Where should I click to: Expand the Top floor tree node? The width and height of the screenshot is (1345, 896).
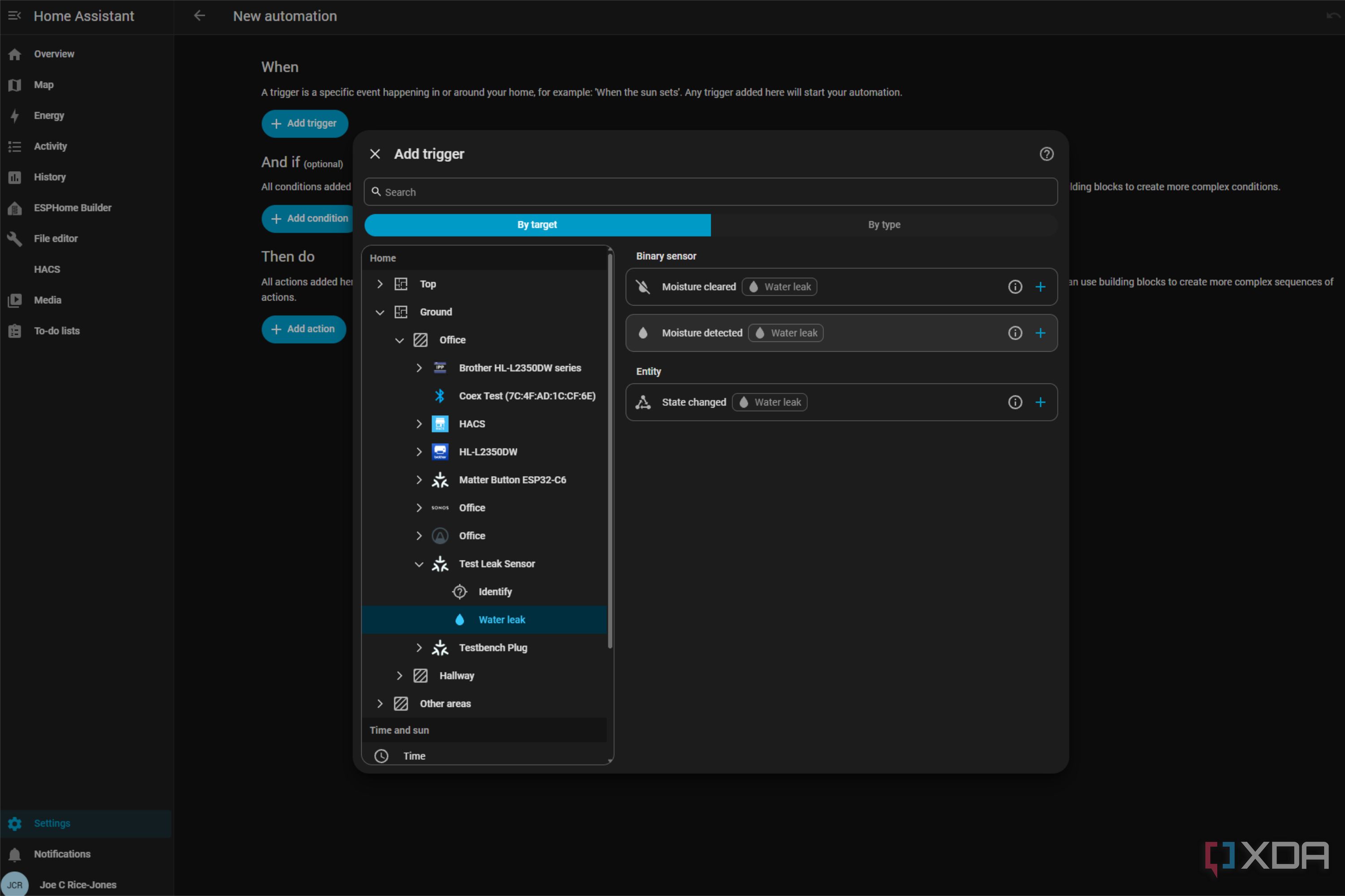click(380, 284)
